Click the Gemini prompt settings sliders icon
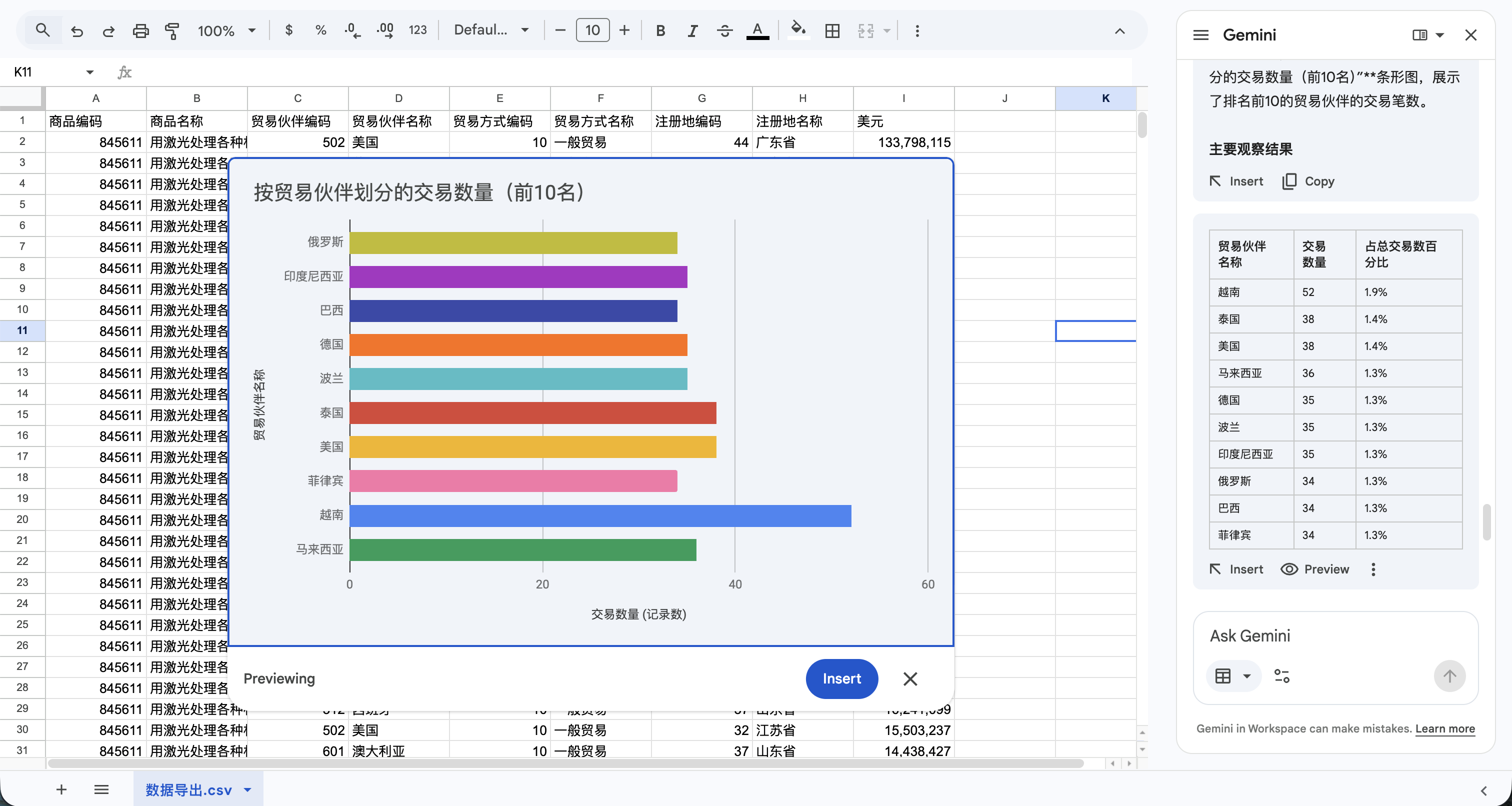Screen dimensions: 1512x806 [1281, 676]
